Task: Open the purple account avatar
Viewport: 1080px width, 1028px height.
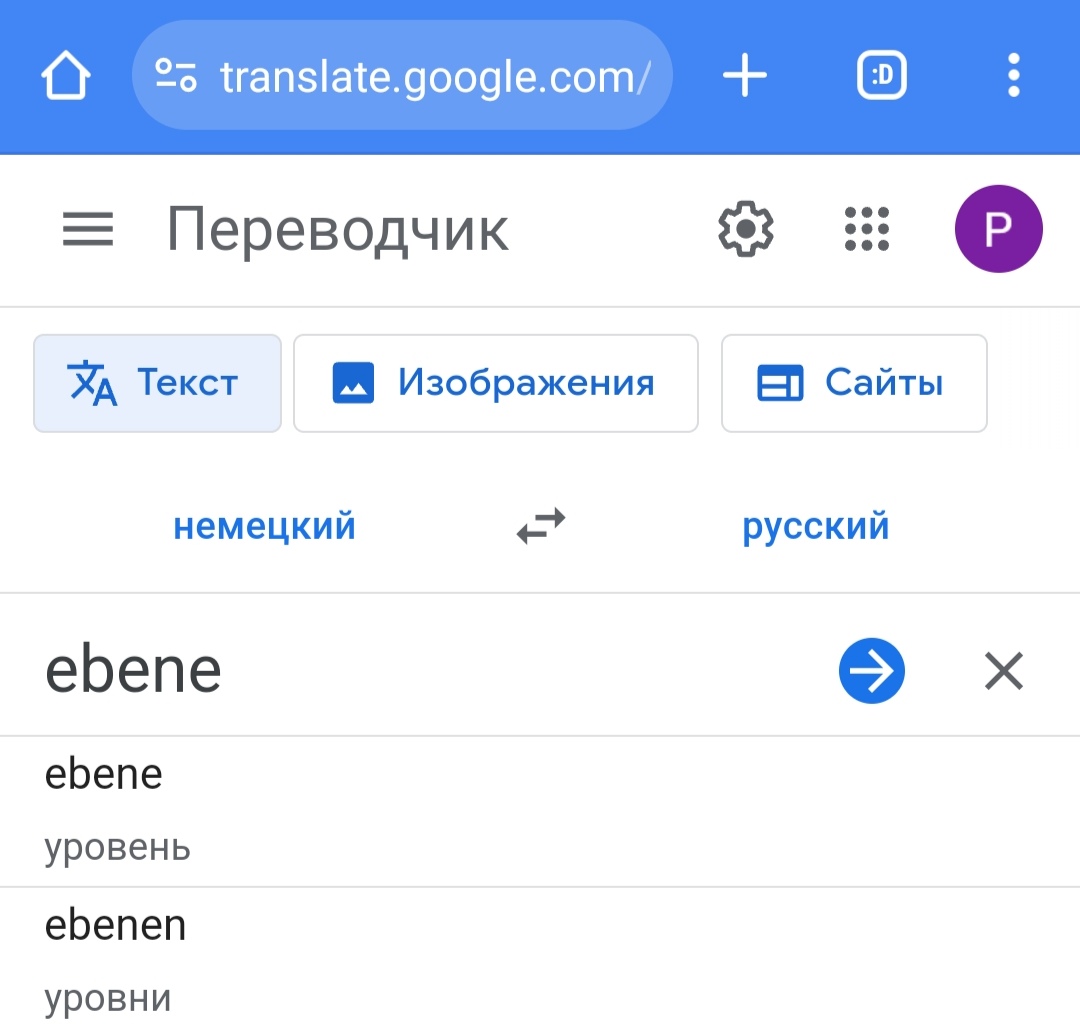Action: (x=998, y=230)
